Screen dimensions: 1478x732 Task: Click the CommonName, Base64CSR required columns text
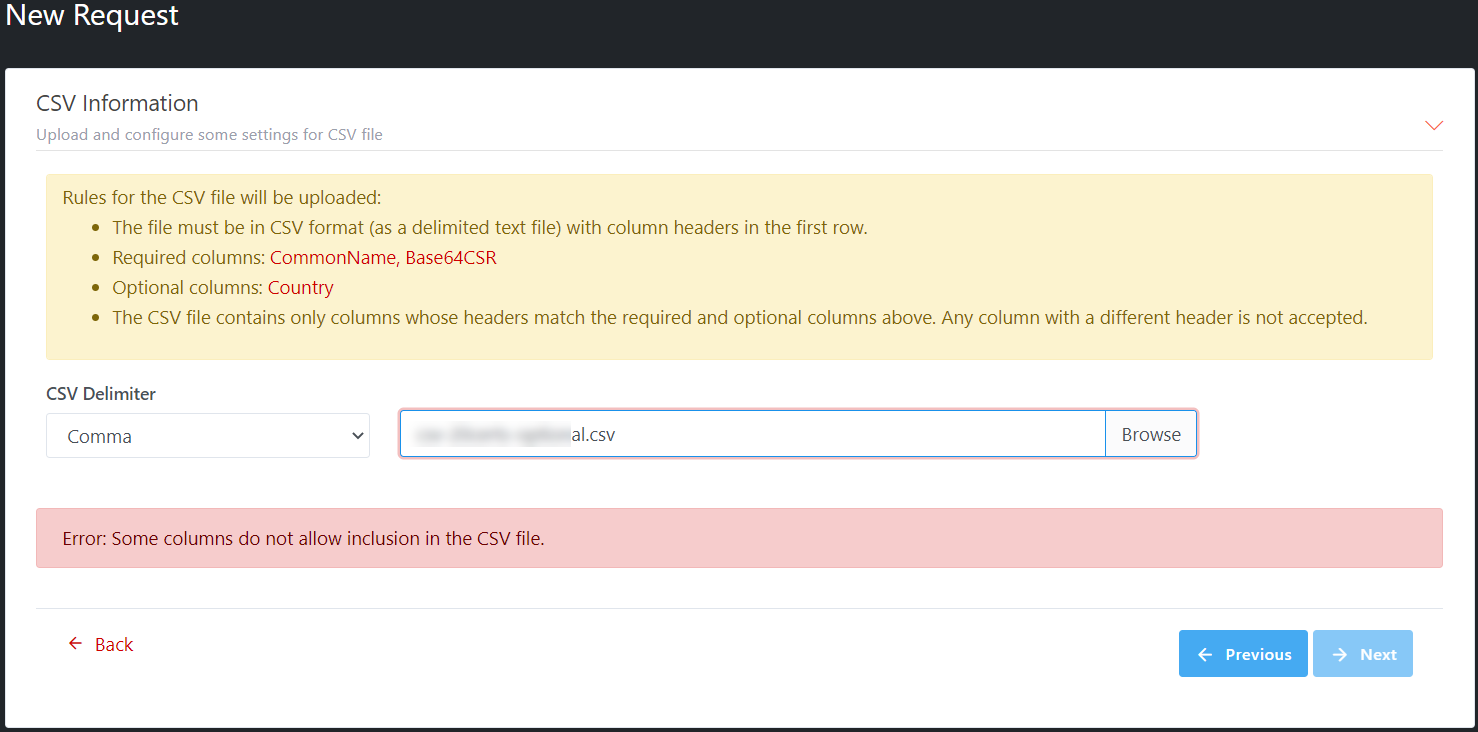coord(383,258)
